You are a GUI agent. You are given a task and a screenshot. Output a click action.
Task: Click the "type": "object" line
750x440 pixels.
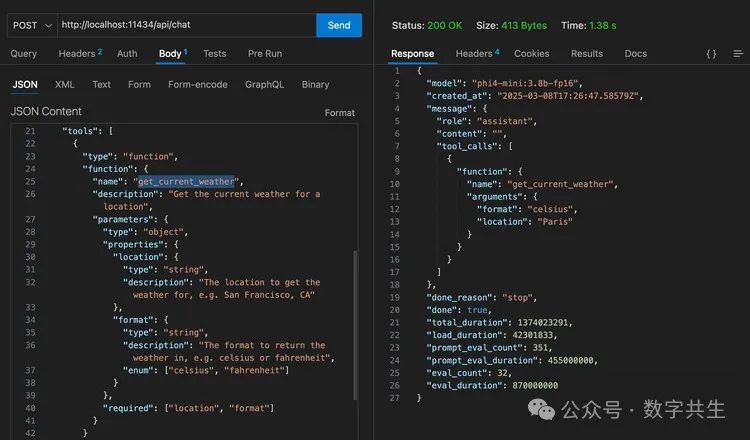[145, 232]
